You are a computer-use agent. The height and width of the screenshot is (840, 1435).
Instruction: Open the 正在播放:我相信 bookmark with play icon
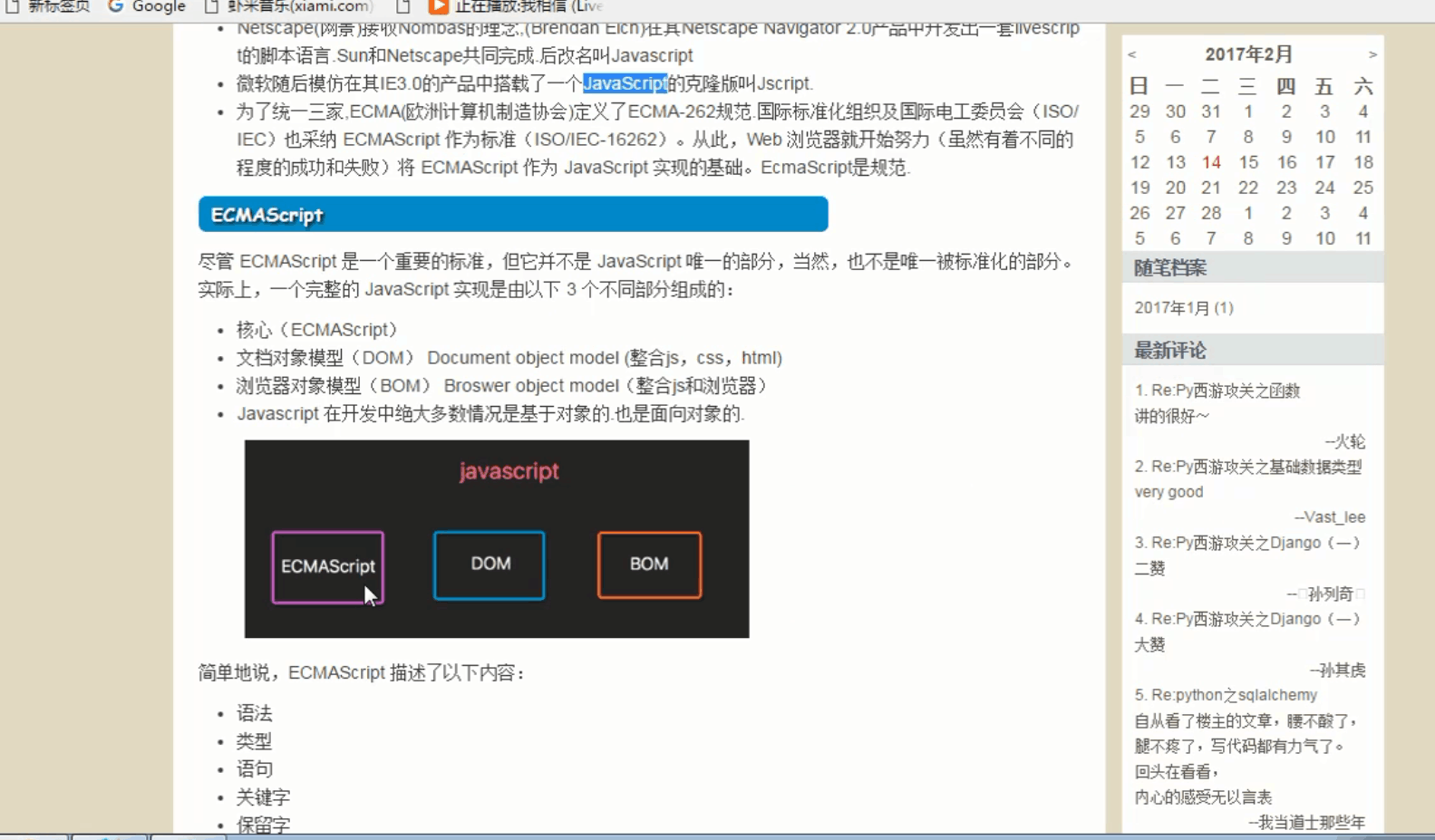pyautogui.click(x=515, y=6)
